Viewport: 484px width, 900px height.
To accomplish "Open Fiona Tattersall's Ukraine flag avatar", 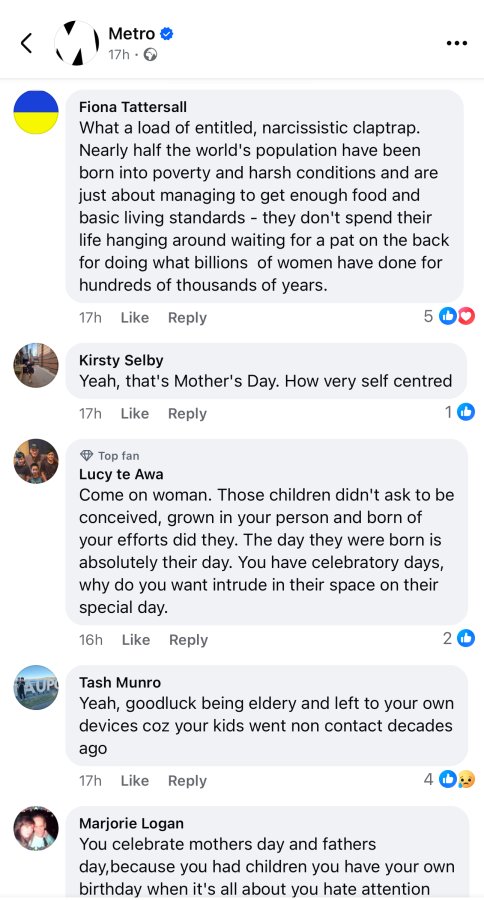I will click(x=36, y=112).
